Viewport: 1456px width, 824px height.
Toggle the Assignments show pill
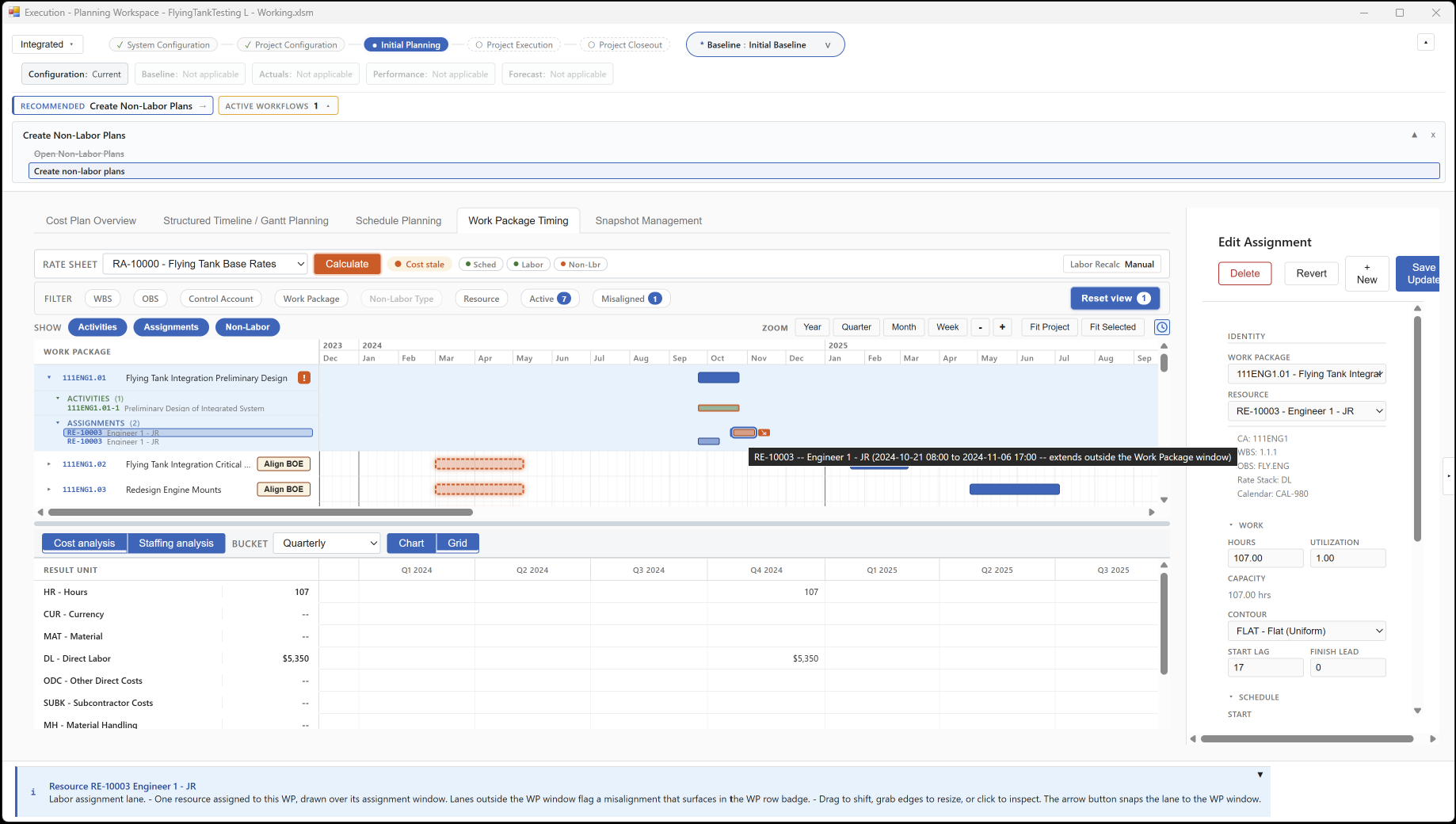click(x=171, y=327)
